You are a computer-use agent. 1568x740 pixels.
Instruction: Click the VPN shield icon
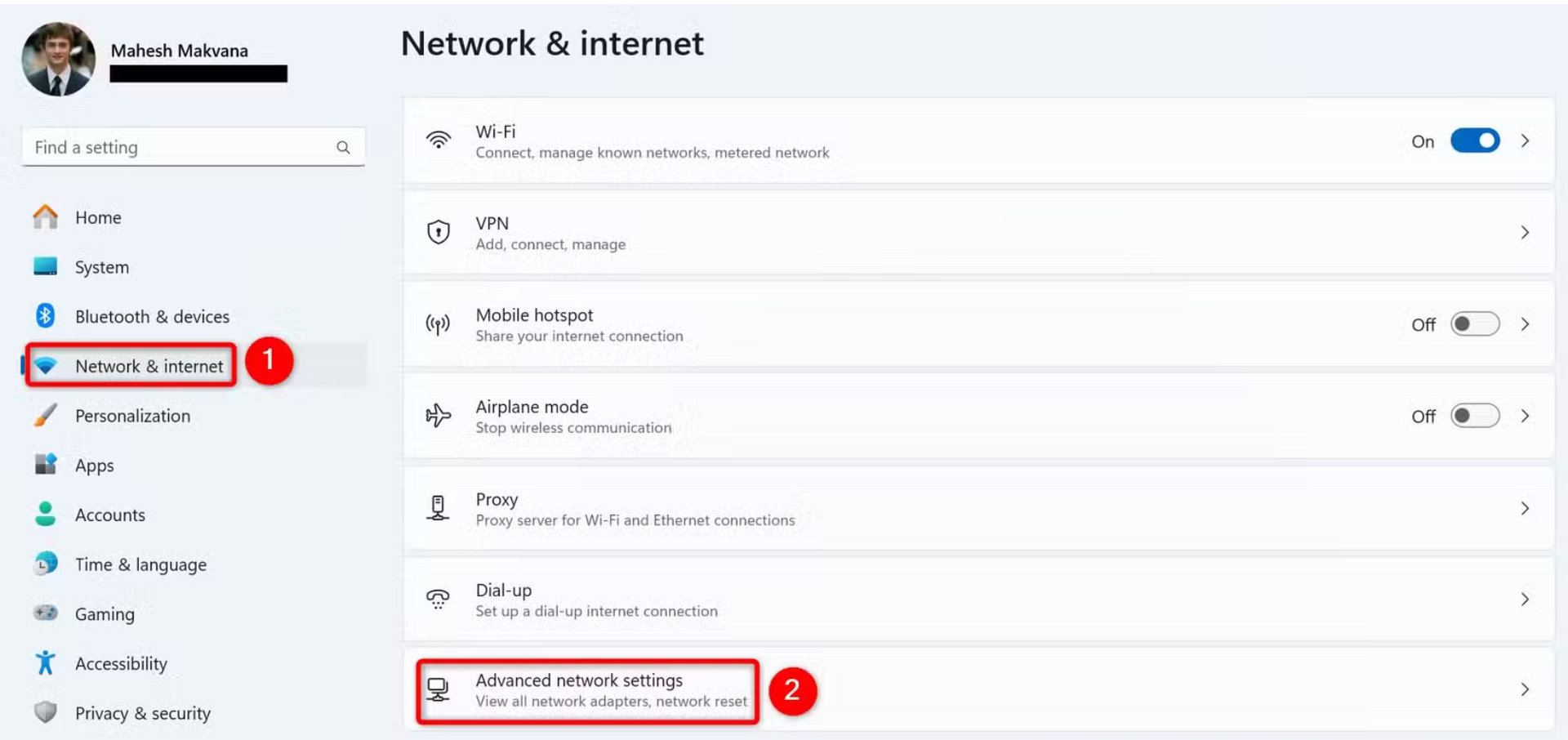tap(439, 233)
